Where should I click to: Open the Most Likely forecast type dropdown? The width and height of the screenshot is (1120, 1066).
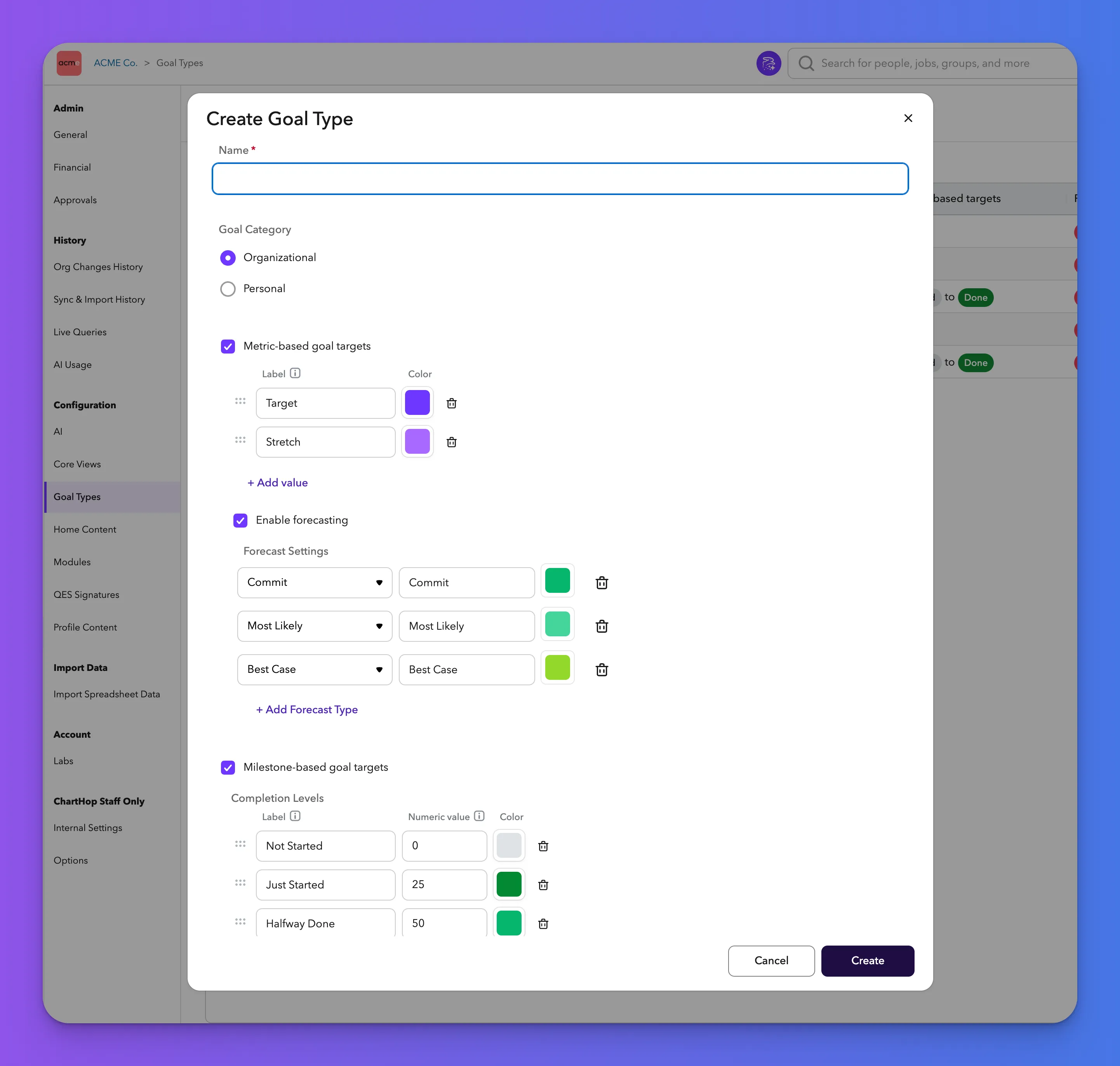point(315,626)
